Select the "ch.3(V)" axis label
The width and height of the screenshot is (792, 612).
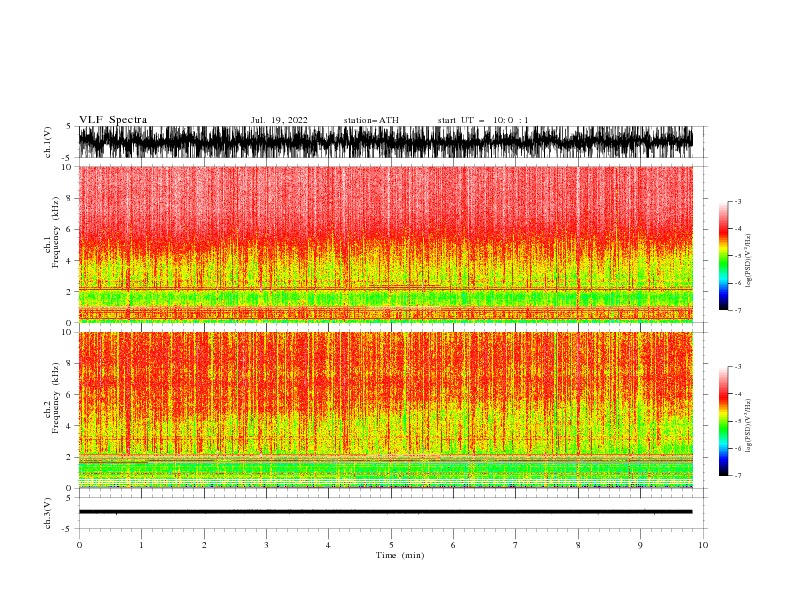[x=47, y=513]
